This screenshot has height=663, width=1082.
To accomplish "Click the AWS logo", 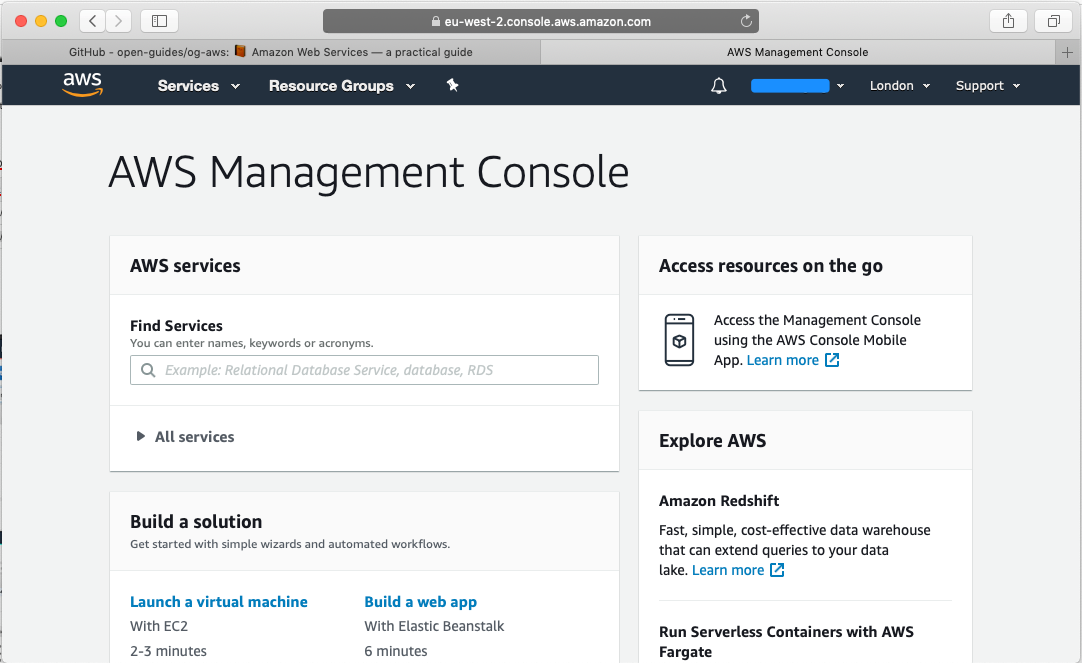I will pyautogui.click(x=83, y=84).
